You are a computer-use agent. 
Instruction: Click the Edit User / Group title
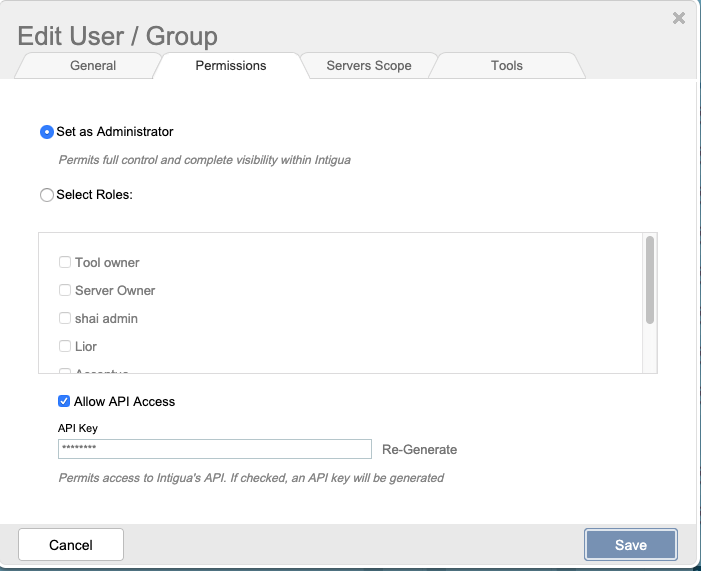click(118, 37)
